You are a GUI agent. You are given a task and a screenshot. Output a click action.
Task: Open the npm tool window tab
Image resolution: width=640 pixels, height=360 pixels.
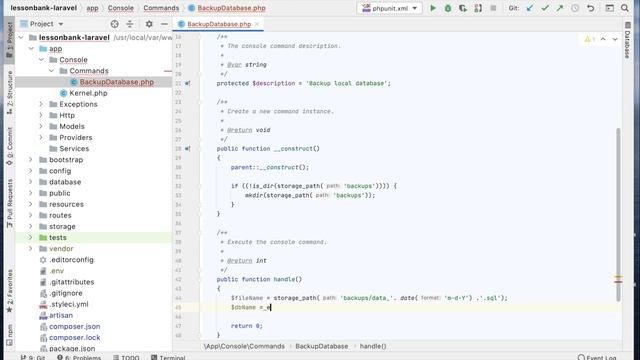click(9, 335)
